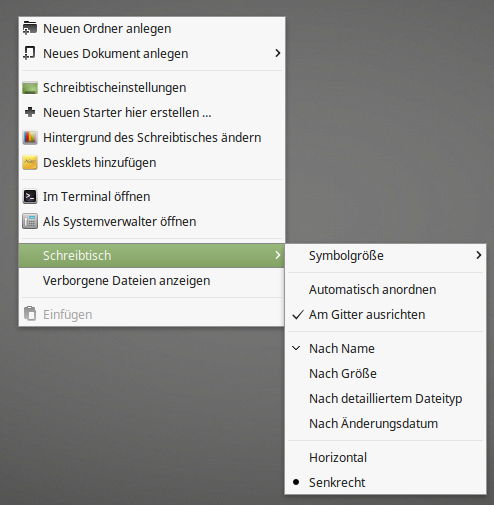This screenshot has height=505, width=494.
Task: Expand the Symbolgröße submenu arrow
Action: pos(479,255)
